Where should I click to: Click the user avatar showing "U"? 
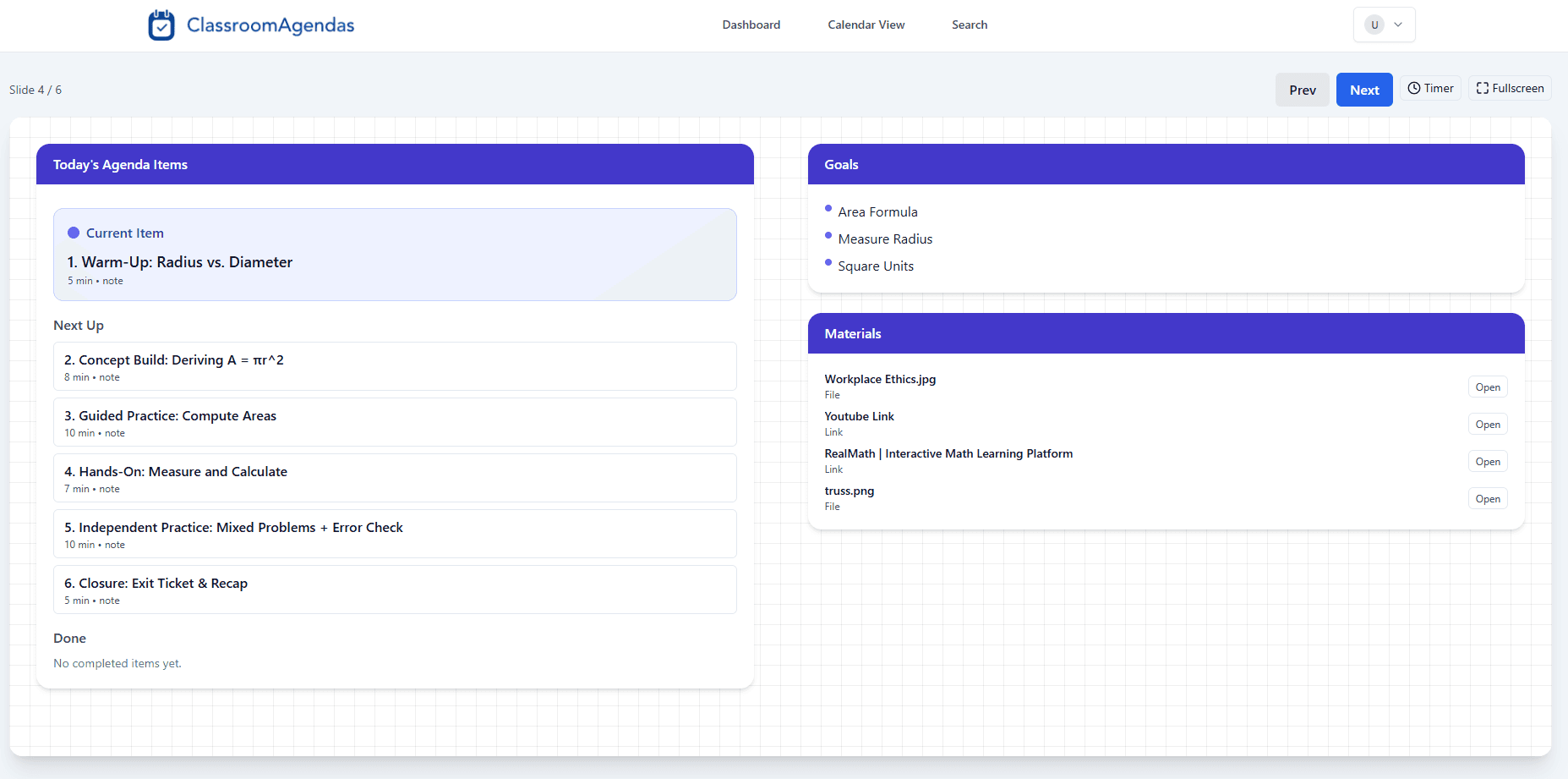coord(1374,25)
